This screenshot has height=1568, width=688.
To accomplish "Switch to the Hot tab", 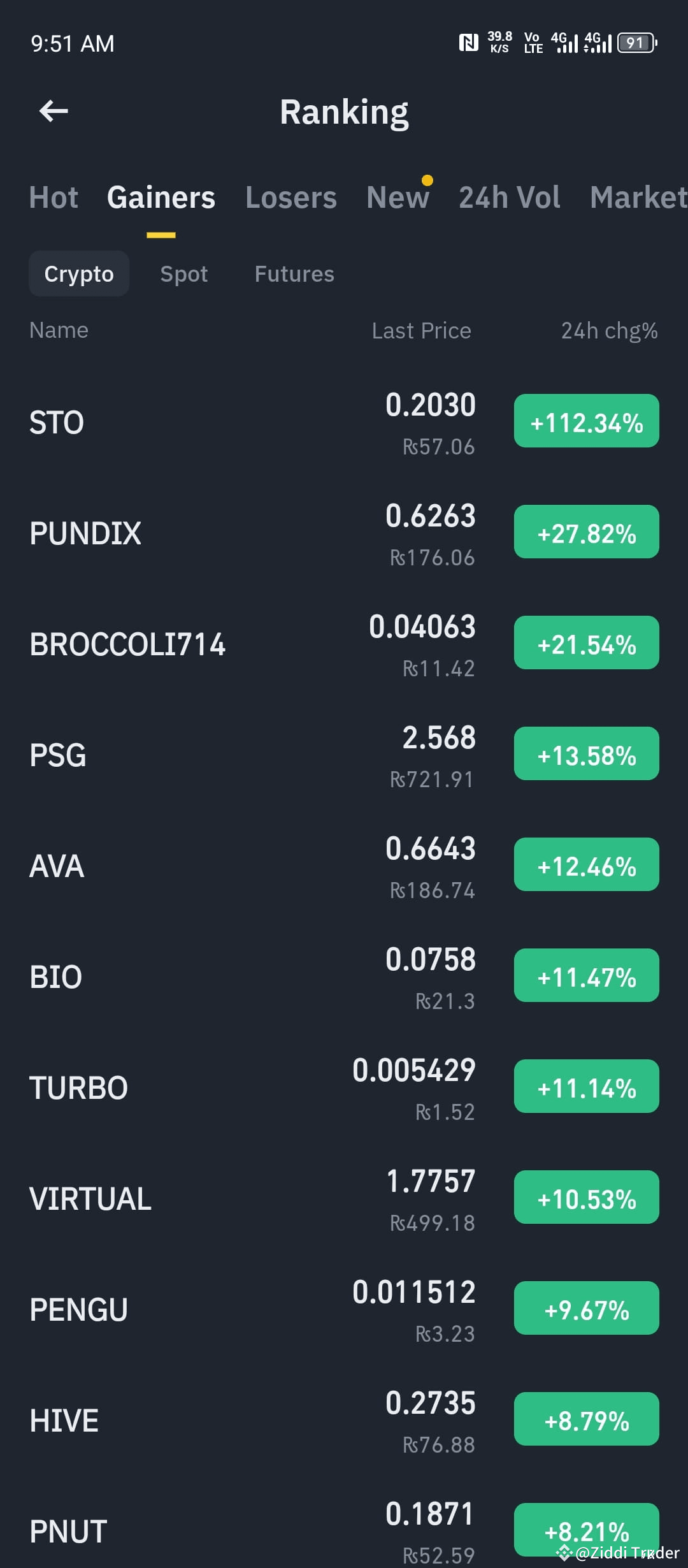I will 54,198.
